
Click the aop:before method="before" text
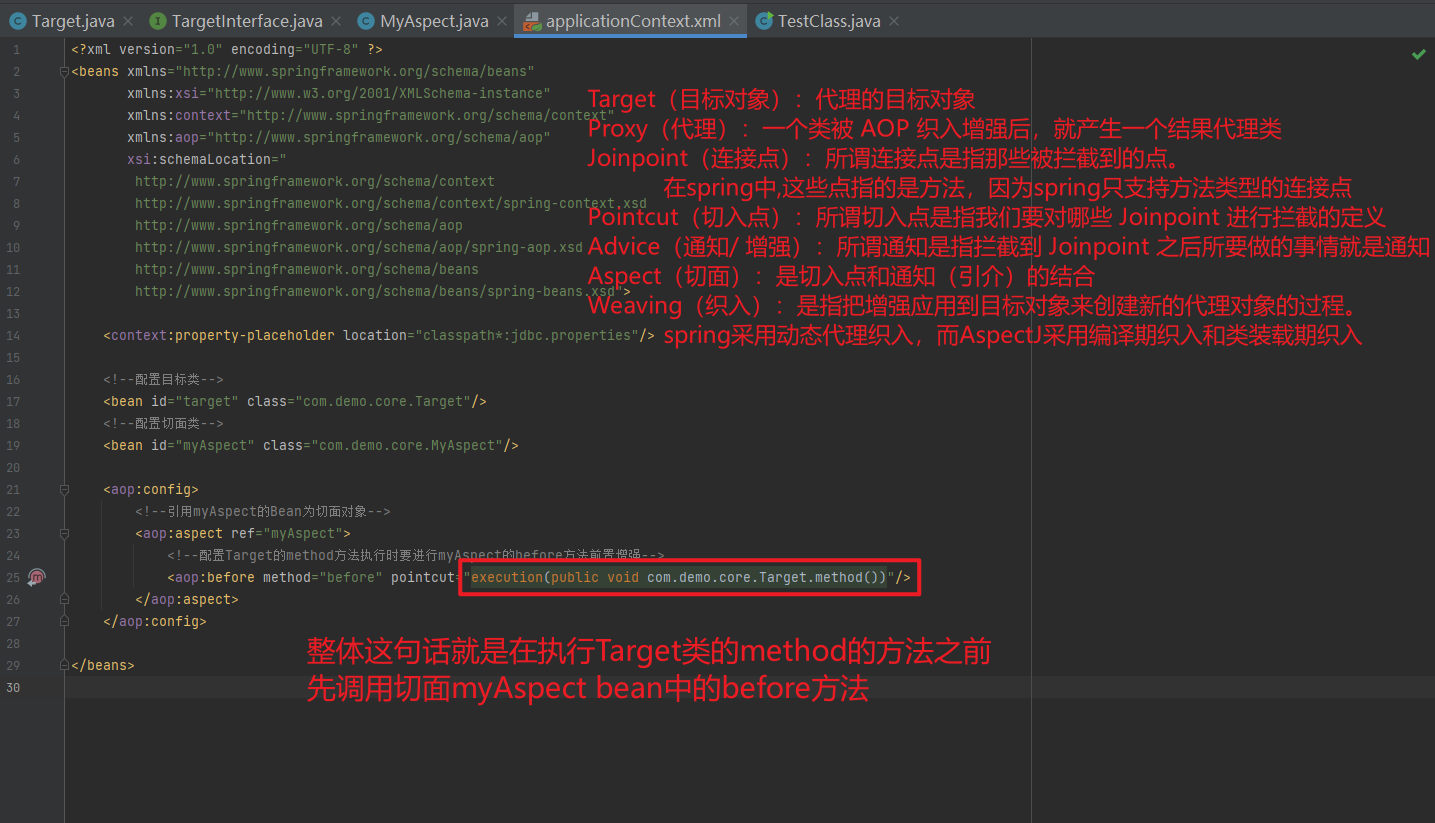pos(275,577)
